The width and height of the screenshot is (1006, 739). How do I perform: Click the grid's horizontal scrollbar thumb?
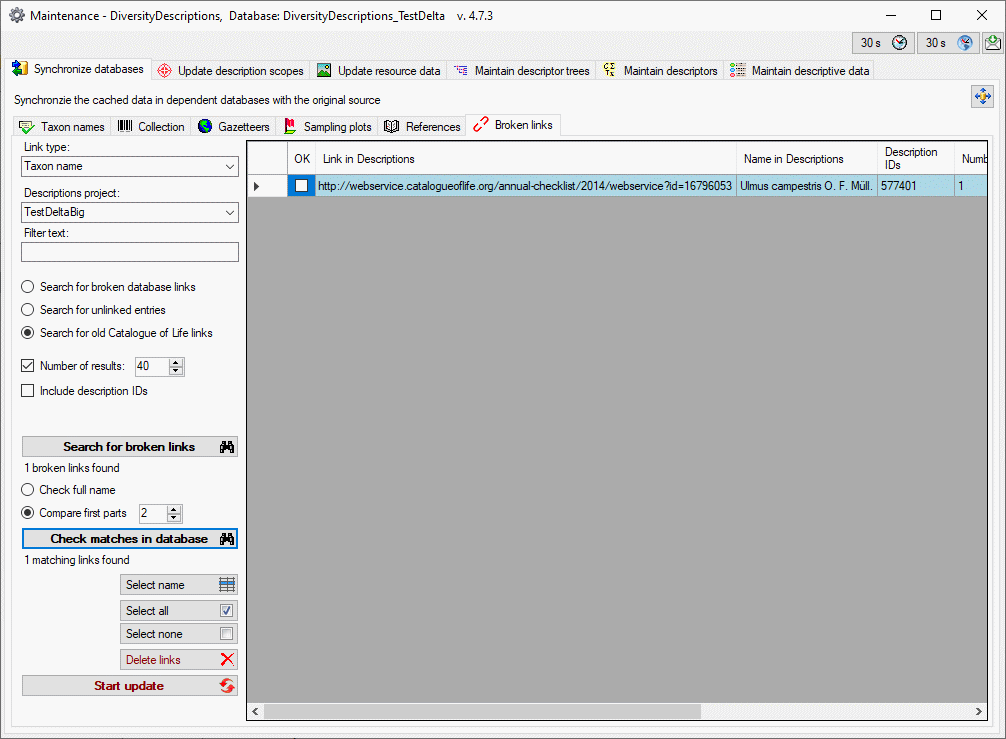point(482,711)
